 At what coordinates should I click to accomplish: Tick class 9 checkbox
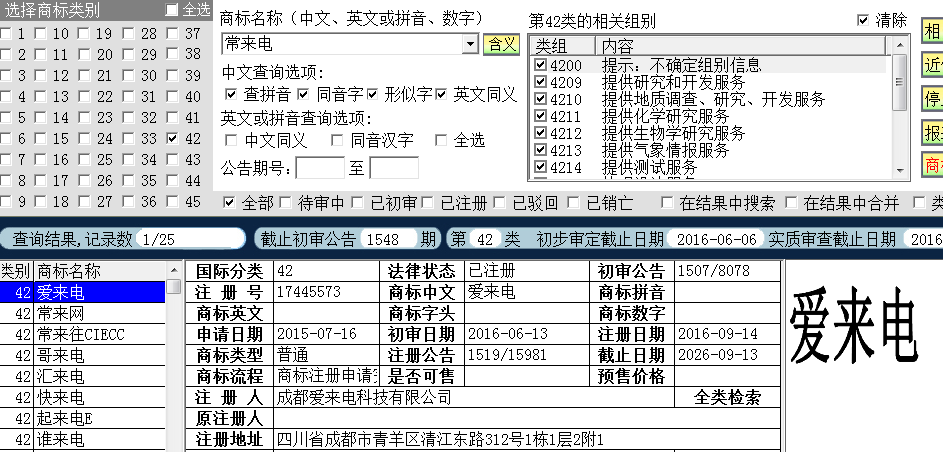(x=5, y=201)
